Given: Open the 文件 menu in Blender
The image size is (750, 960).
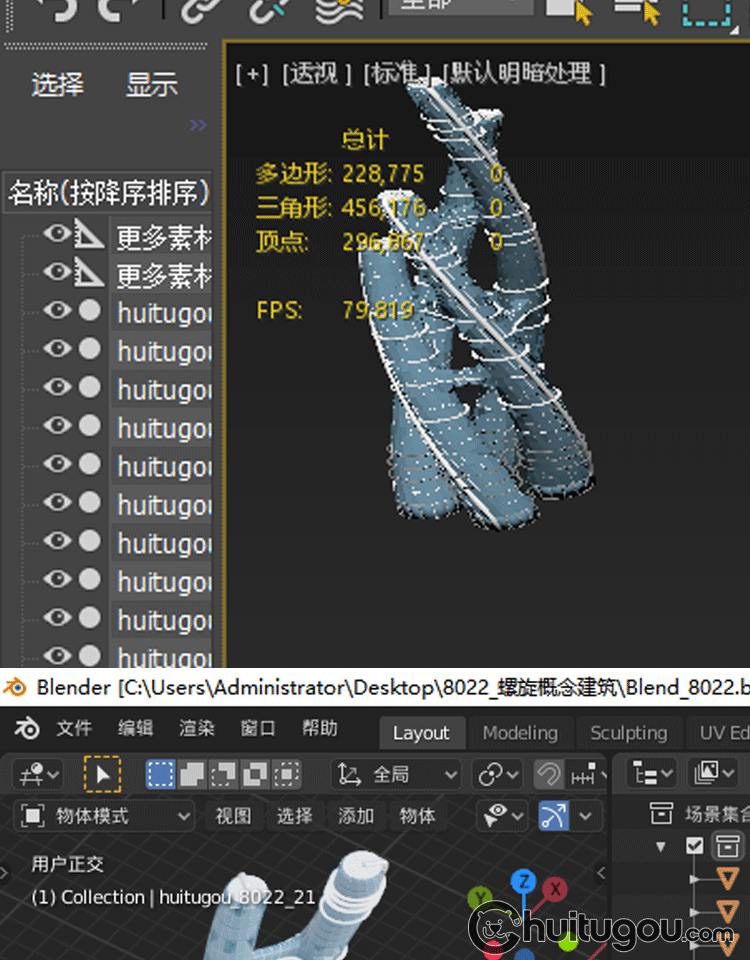Looking at the screenshot, I should tap(74, 729).
